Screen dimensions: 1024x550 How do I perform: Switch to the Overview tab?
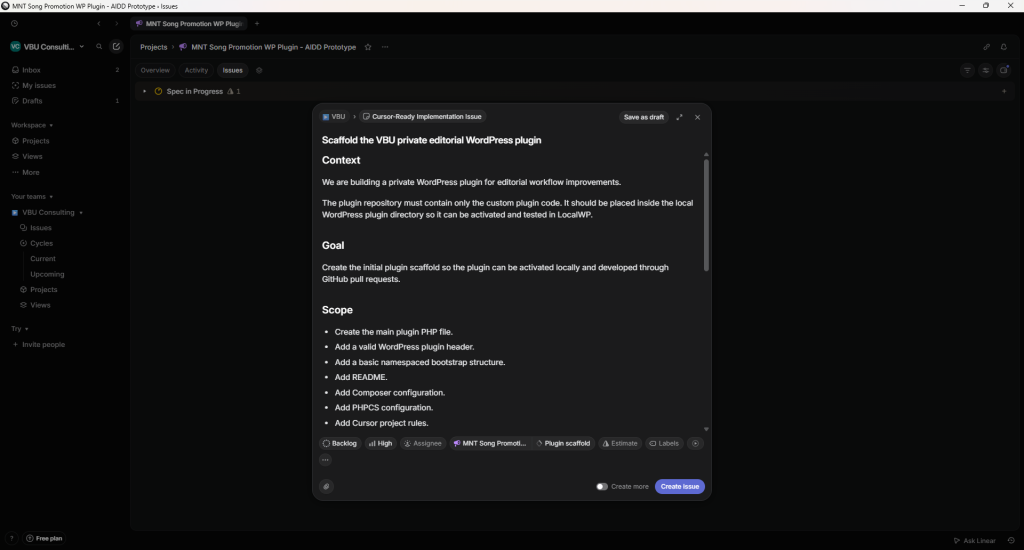[155, 71]
